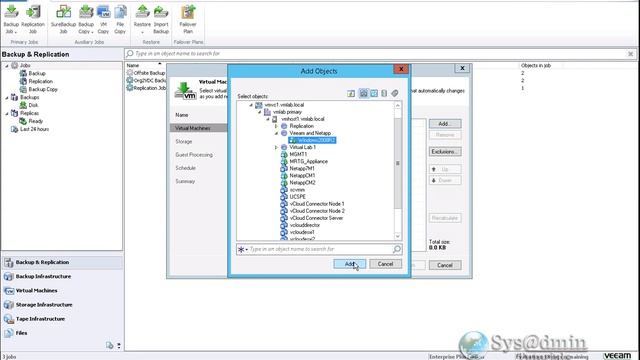
Task: Switch to Hosts and Clusters view icon
Action: tap(363, 93)
